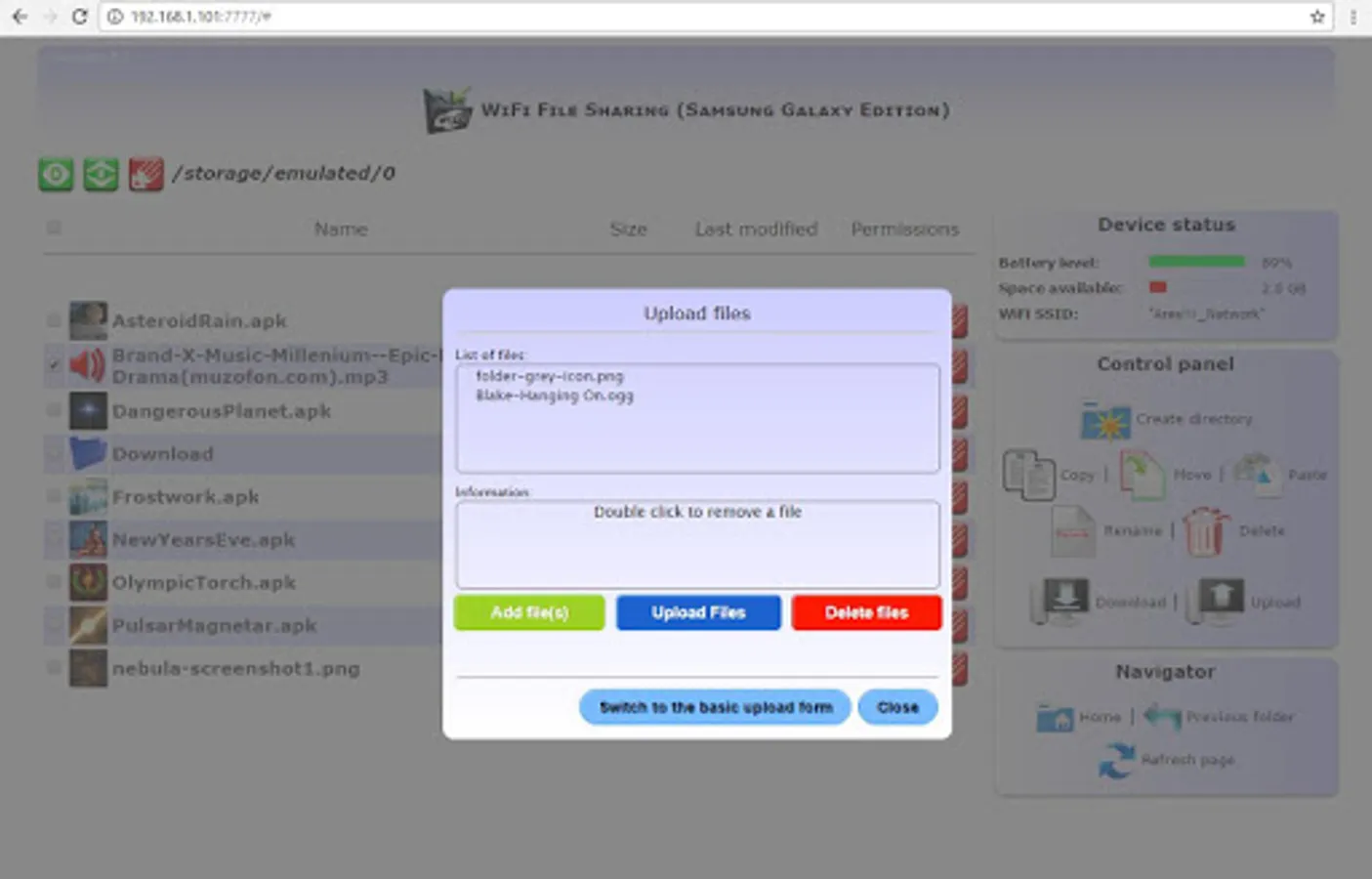The height and width of the screenshot is (879, 1372).
Task: Click the green Add file(s) button
Action: (529, 612)
